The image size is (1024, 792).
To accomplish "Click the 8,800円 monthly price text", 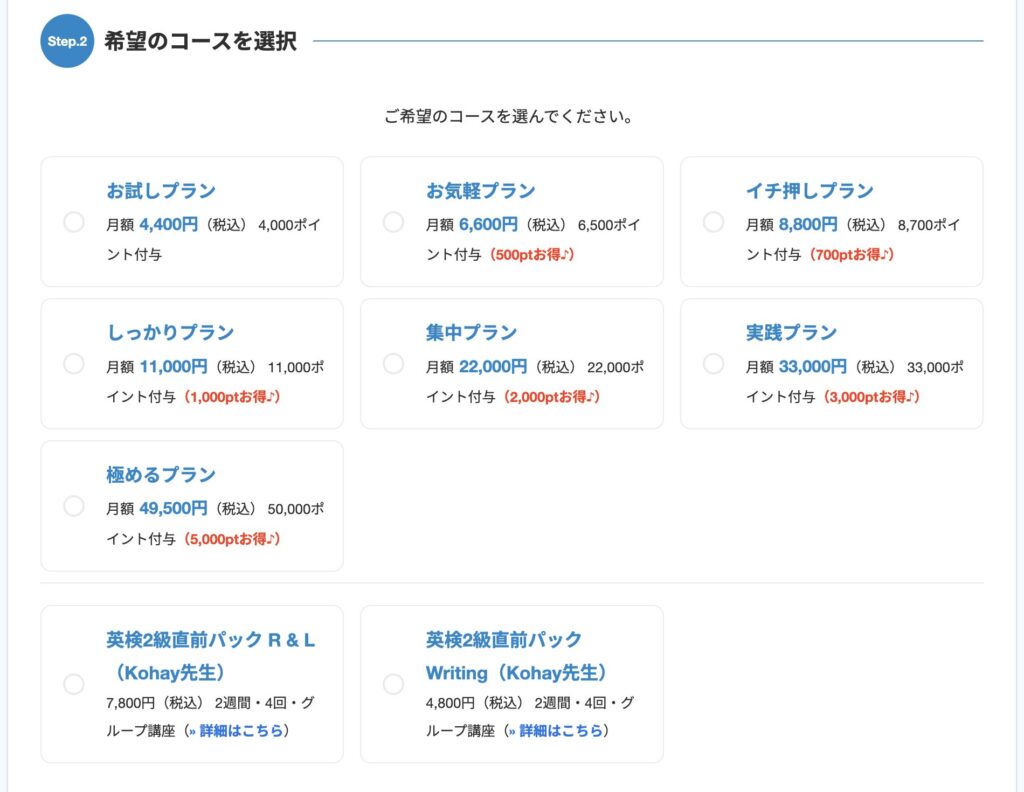I will click(808, 224).
